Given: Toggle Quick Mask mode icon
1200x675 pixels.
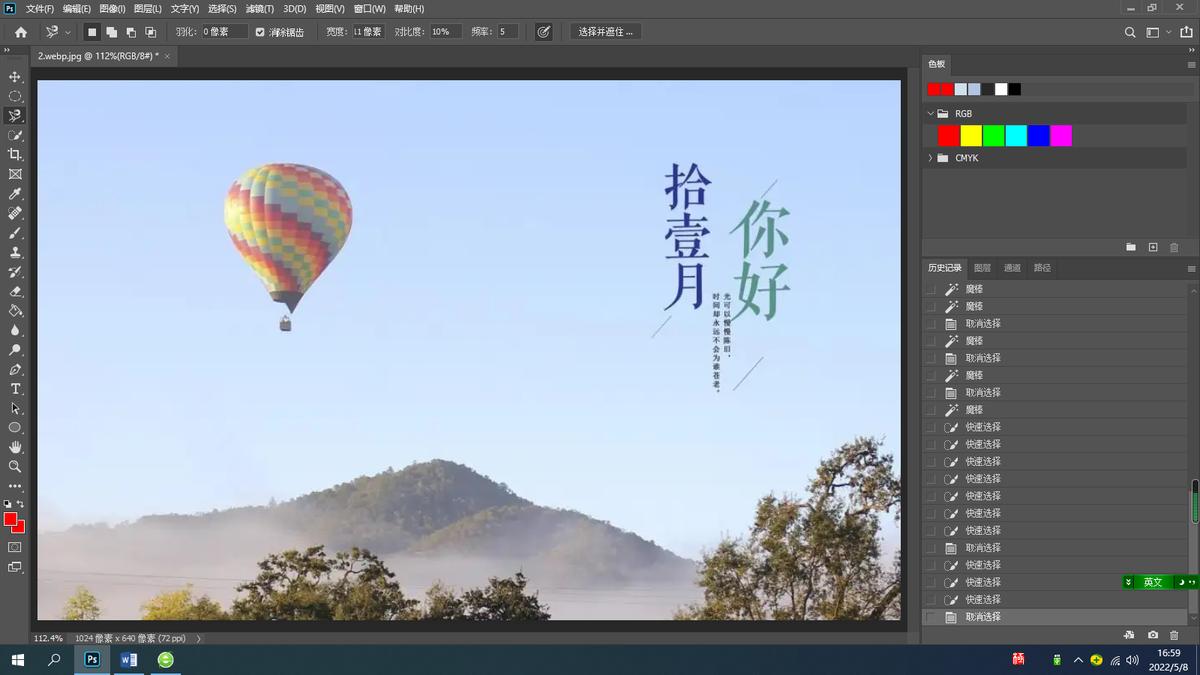Looking at the screenshot, I should (x=15, y=547).
